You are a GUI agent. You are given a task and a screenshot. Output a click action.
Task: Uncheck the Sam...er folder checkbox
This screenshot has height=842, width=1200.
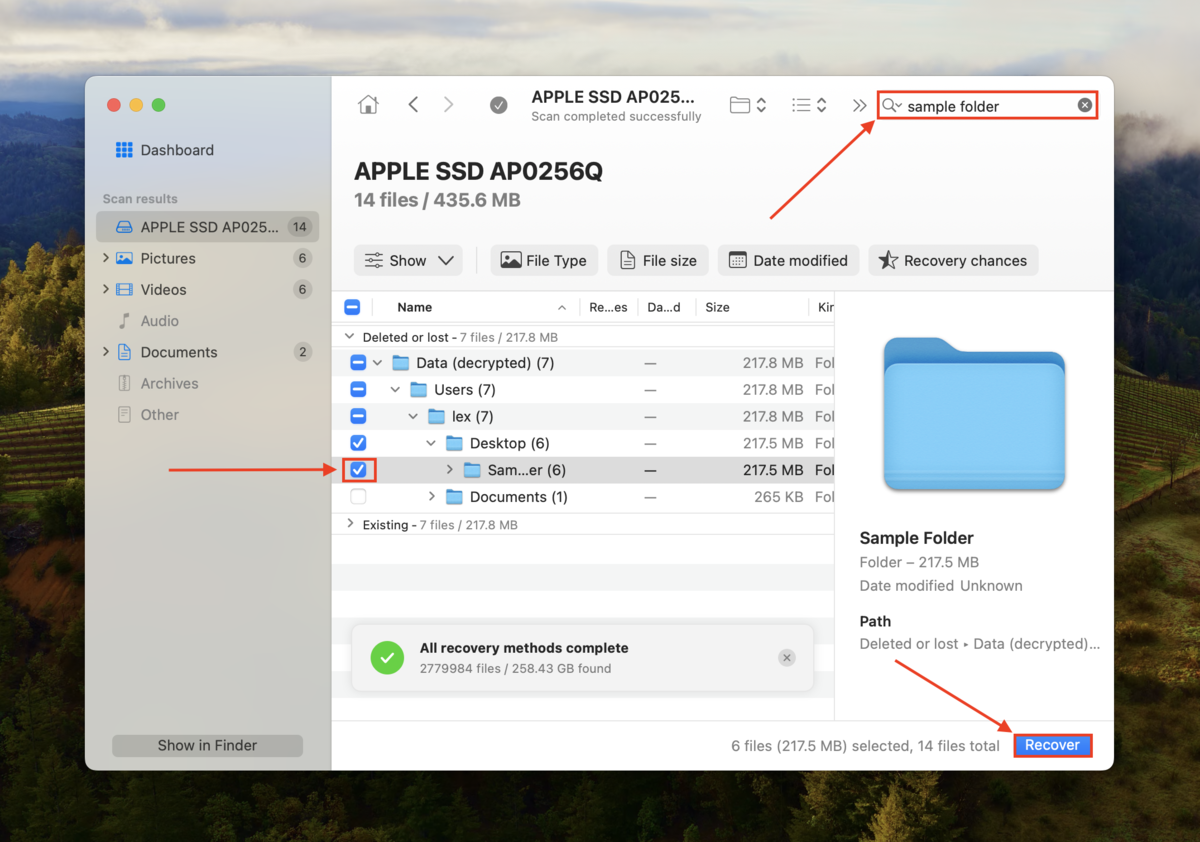coord(358,470)
